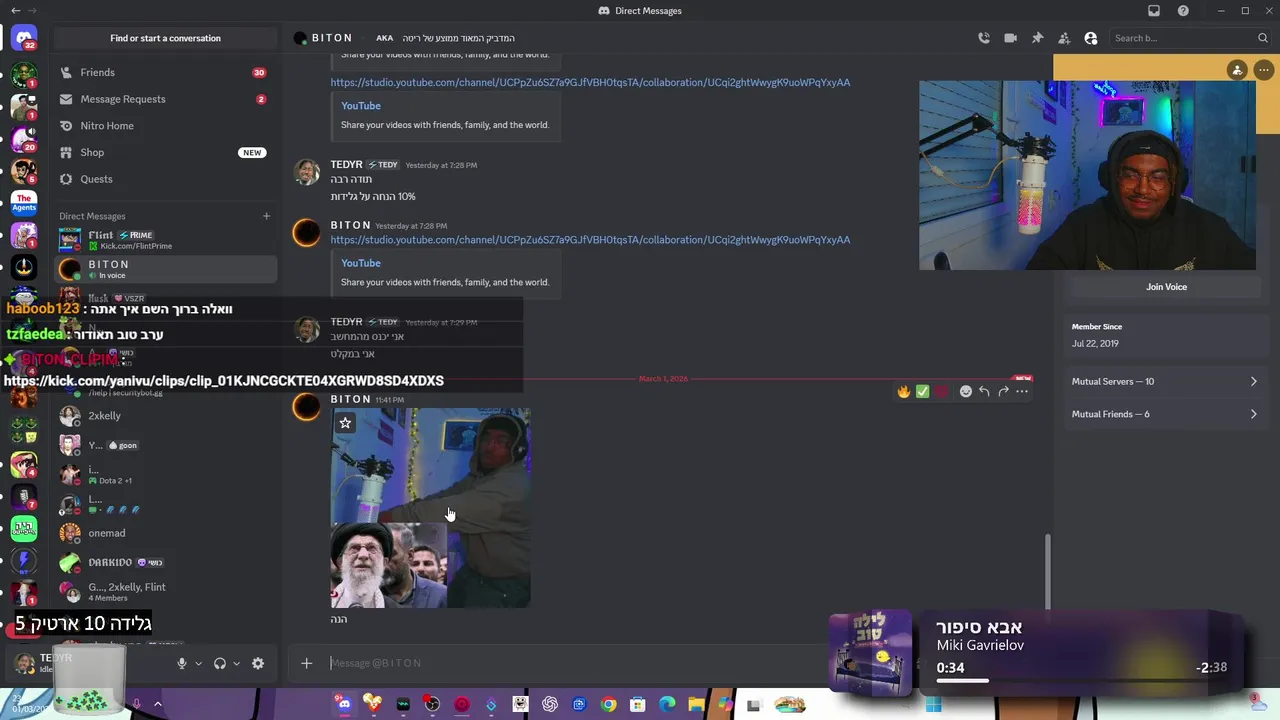Open the DARKIDO direct message

165,562
